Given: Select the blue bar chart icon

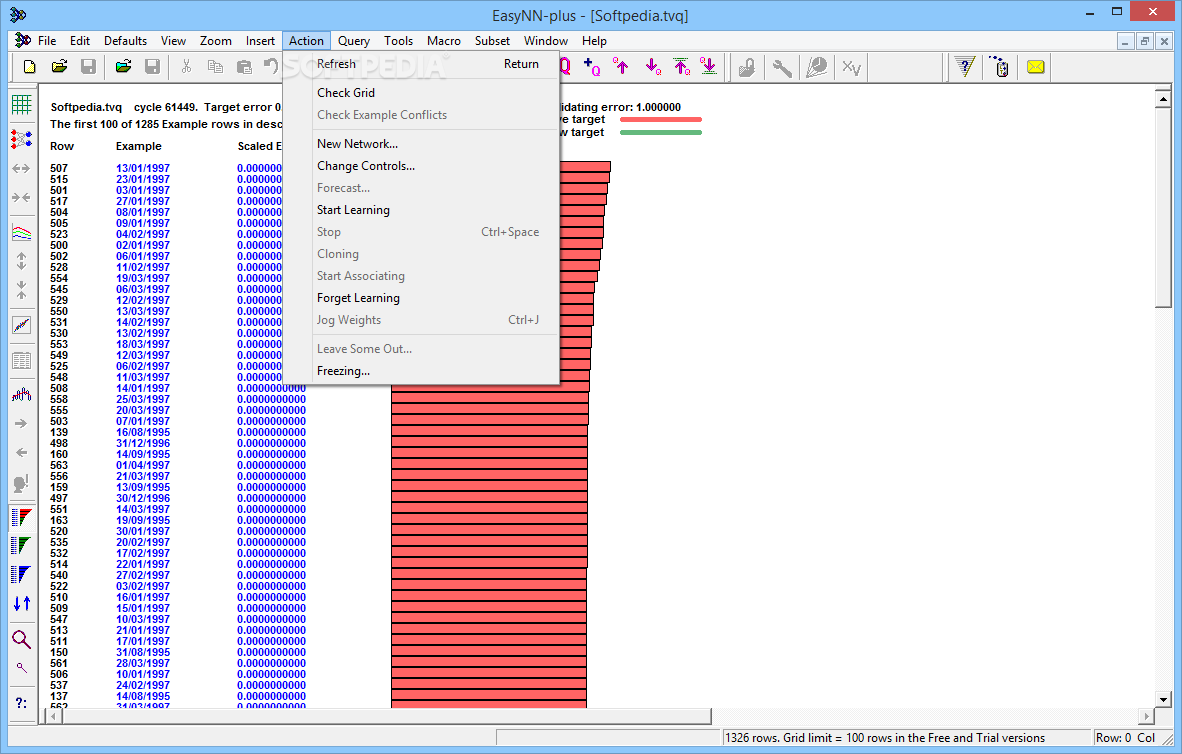Looking at the screenshot, I should (22, 575).
